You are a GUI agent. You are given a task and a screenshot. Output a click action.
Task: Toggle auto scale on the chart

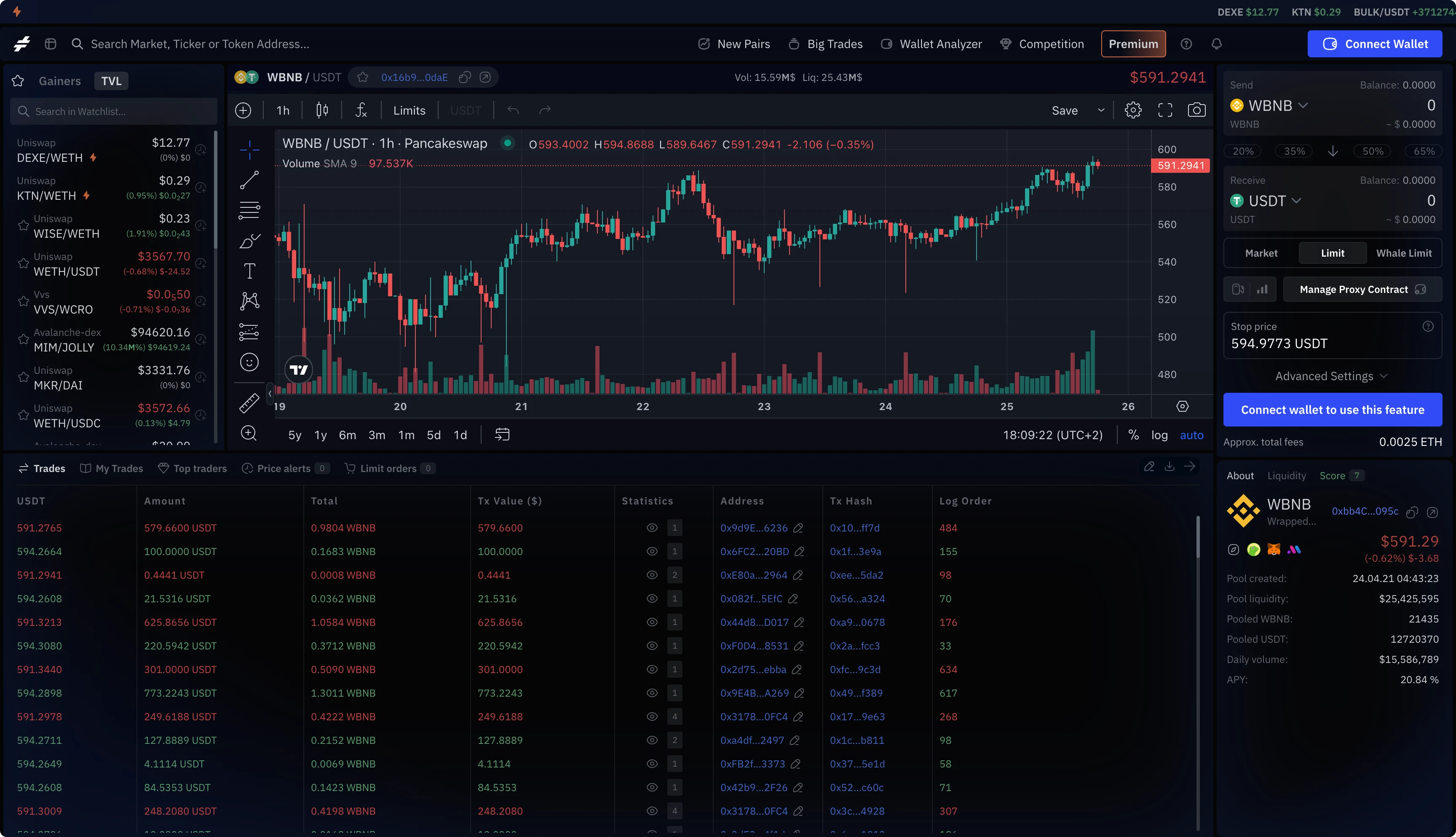(1192, 435)
